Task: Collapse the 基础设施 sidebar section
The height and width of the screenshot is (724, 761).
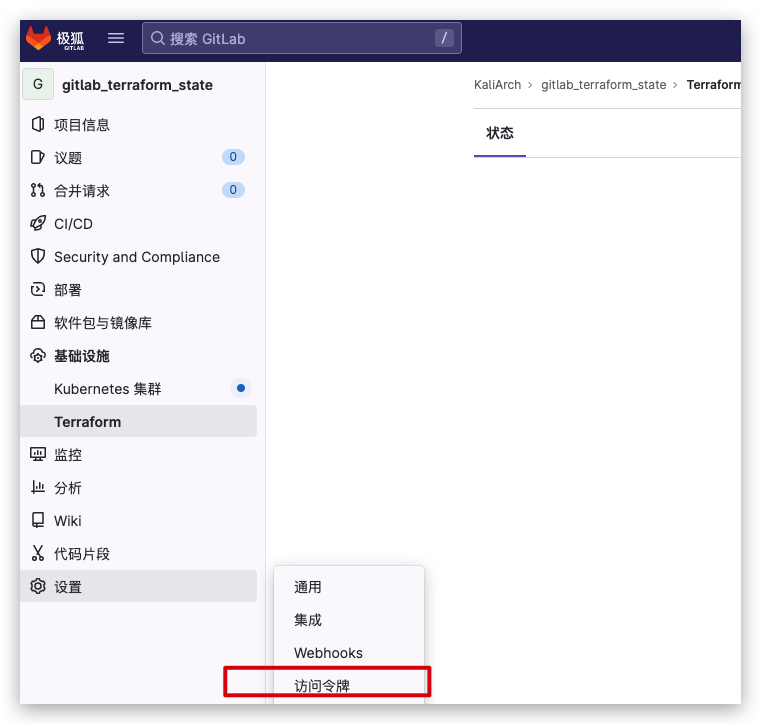Action: click(82, 356)
